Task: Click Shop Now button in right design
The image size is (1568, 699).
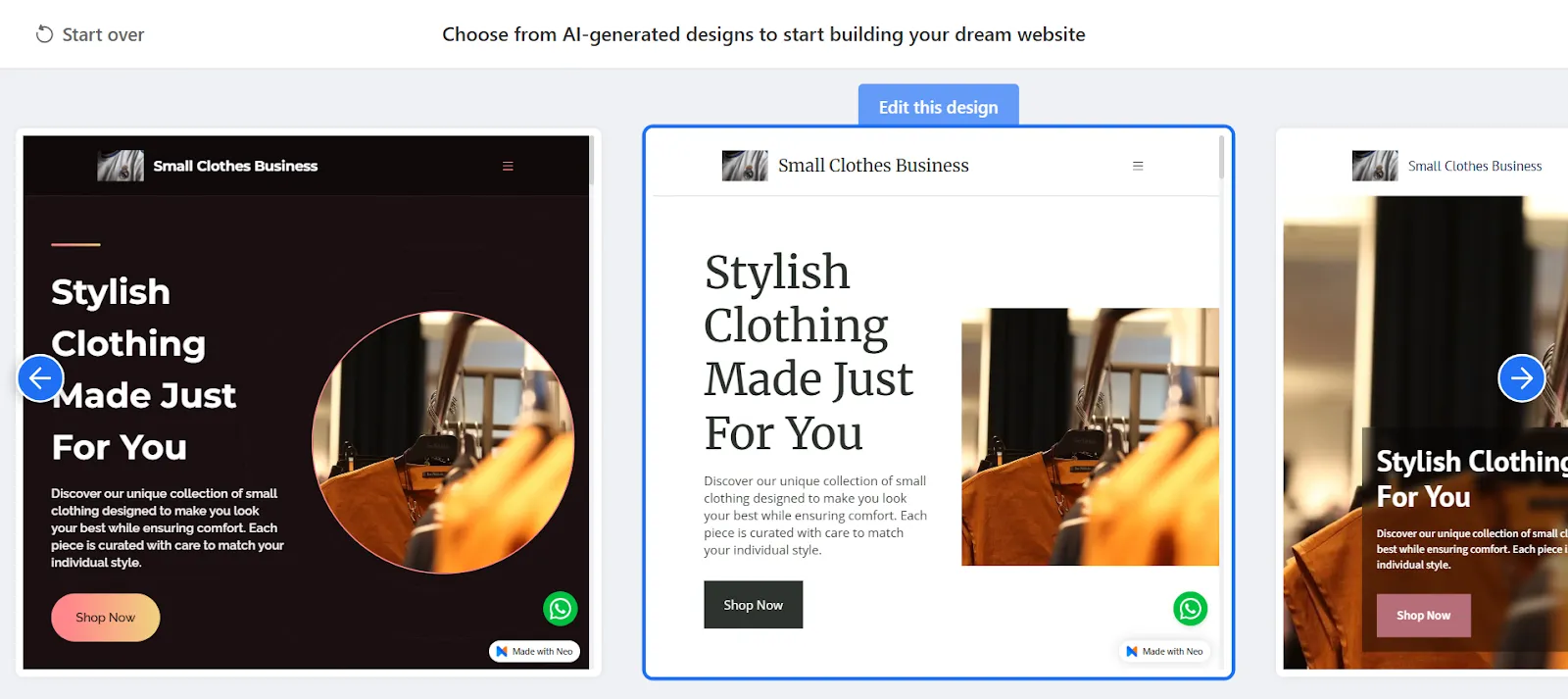Action: tap(1423, 616)
